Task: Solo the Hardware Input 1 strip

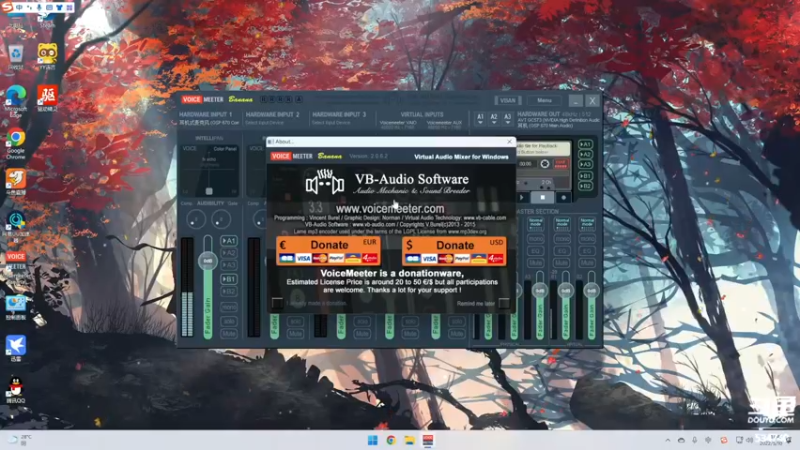Action: click(x=229, y=321)
